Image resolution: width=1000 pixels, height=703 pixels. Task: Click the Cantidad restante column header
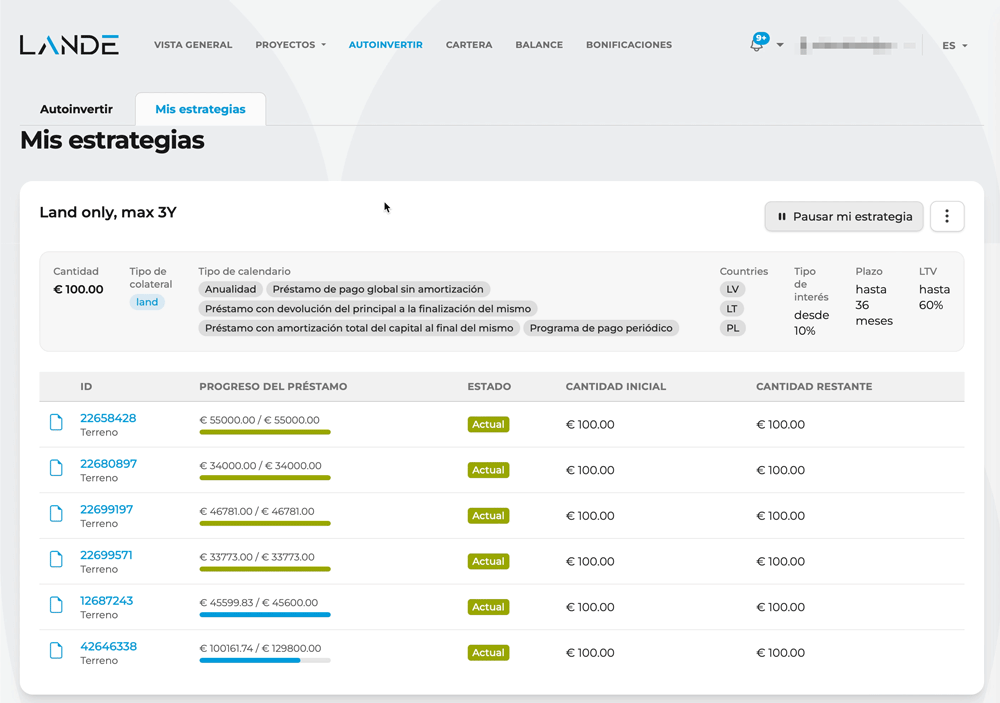(x=814, y=387)
